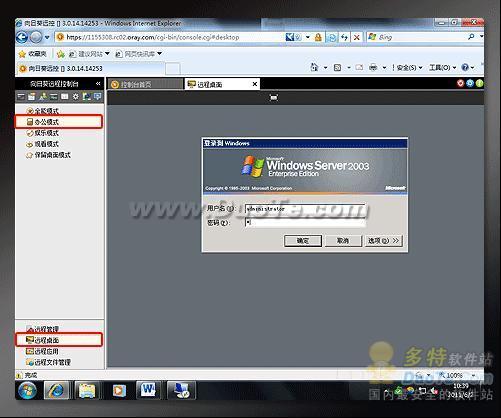Image resolution: width=501 pixels, height=418 pixels.
Task: Expand 选项 options button in login dialog
Action: pyautogui.click(x=384, y=241)
